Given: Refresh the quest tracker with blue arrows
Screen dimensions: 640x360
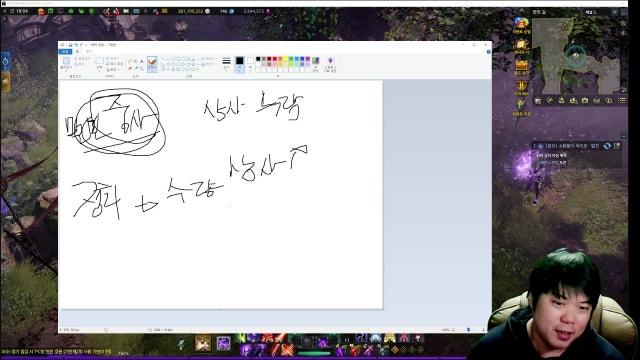Looking at the screenshot, I should 607,146.
